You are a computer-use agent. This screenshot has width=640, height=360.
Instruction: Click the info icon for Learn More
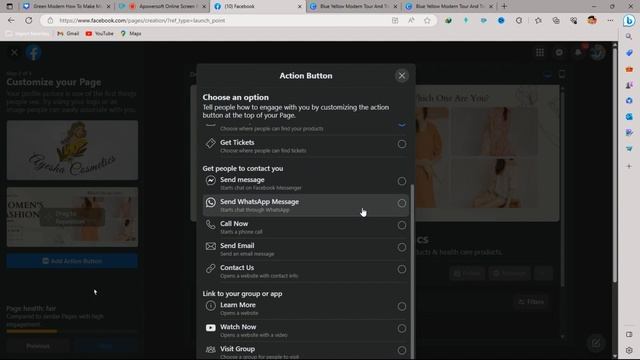pyautogui.click(x=211, y=306)
